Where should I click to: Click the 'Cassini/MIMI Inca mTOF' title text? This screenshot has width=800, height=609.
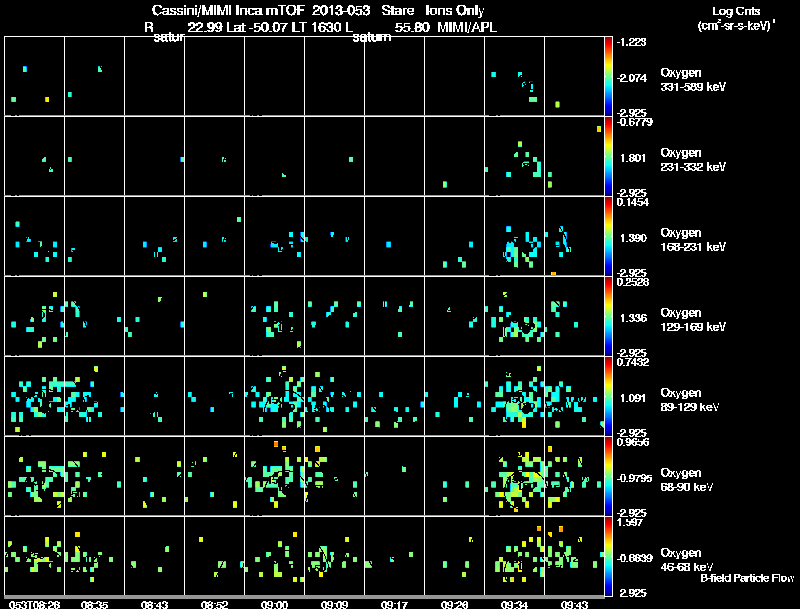pos(228,11)
